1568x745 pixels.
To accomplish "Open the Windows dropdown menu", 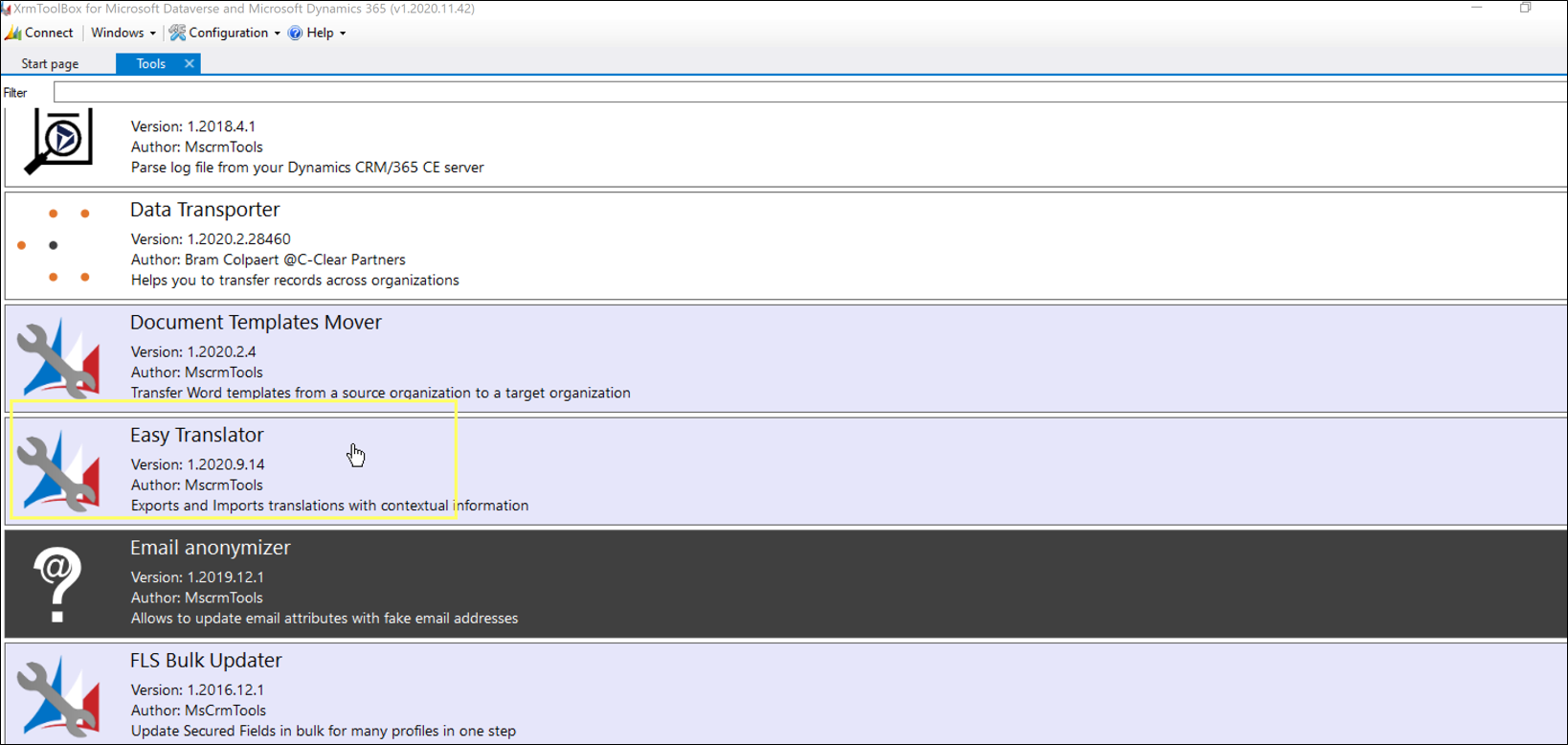I will click(123, 33).
